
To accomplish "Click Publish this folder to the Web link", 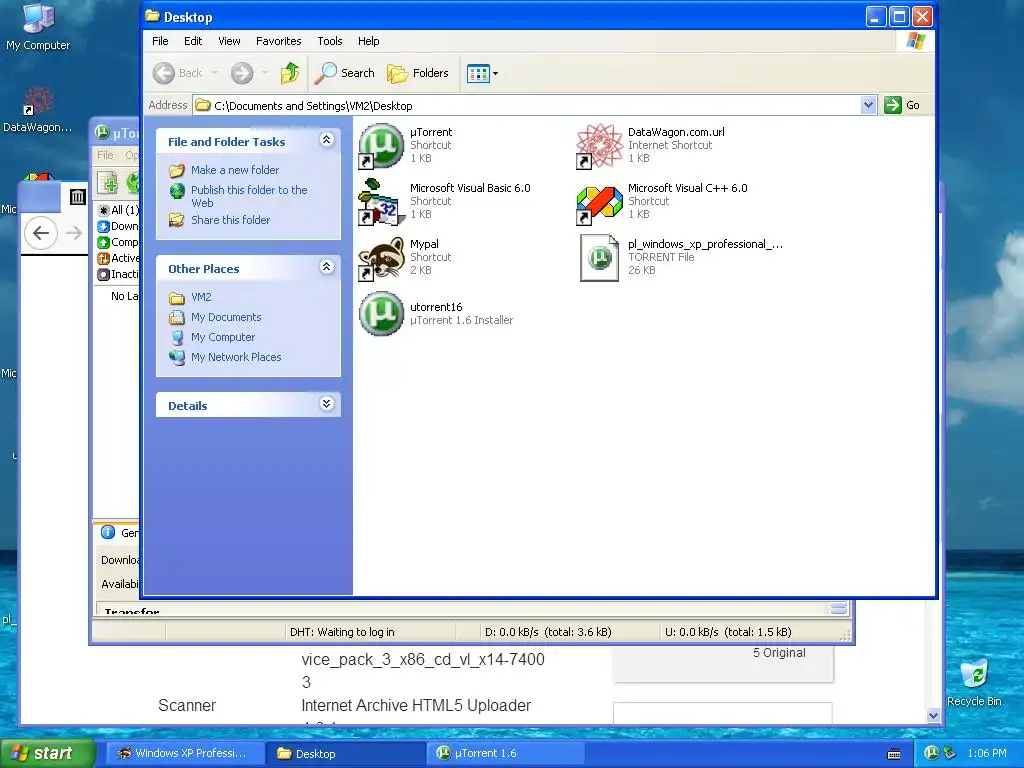I will tap(249, 197).
